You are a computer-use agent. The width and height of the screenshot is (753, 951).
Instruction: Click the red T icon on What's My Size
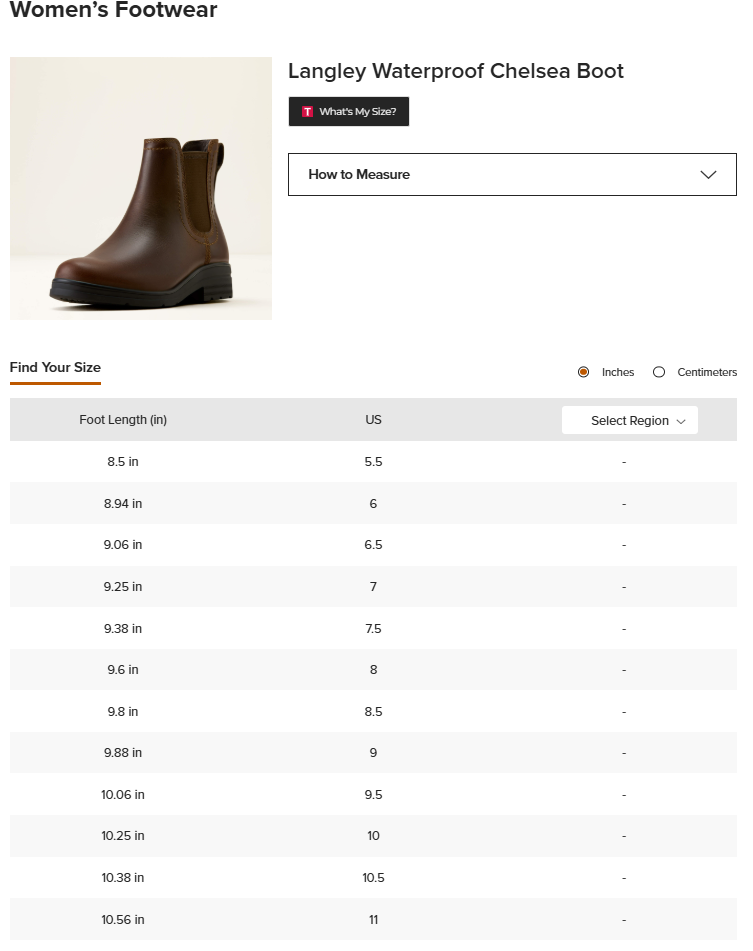coord(307,112)
